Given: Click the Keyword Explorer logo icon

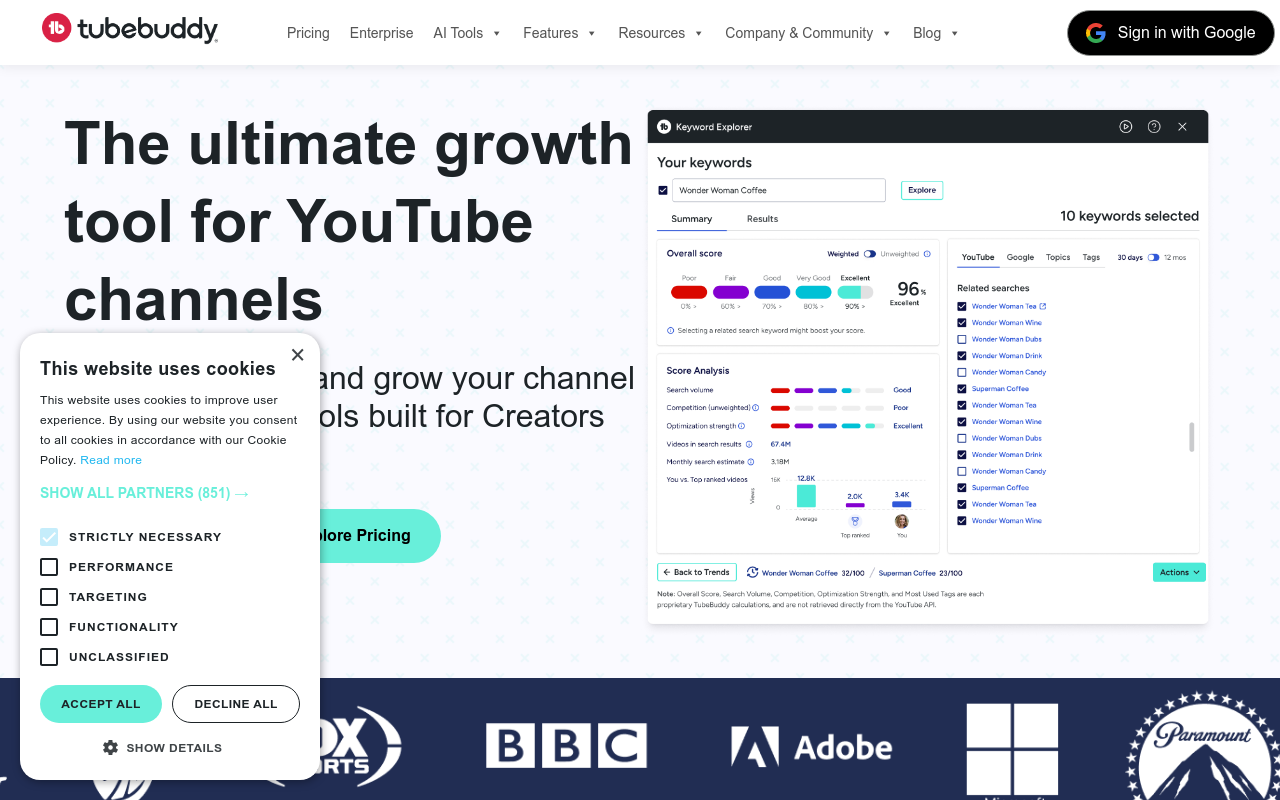Looking at the screenshot, I should (664, 127).
